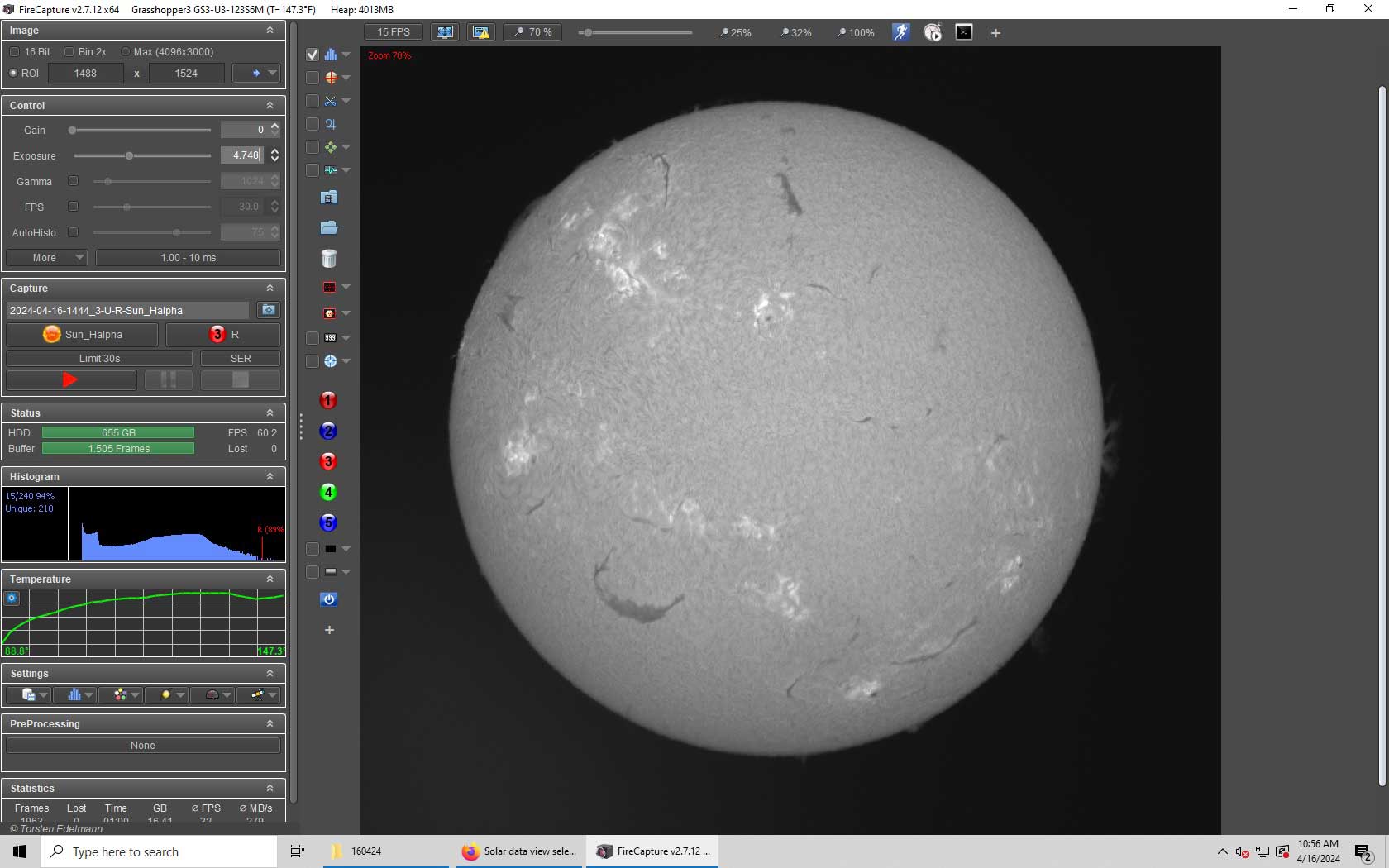1389x868 pixels.
Task: Click the green diamond autoguide icon
Action: click(x=330, y=147)
